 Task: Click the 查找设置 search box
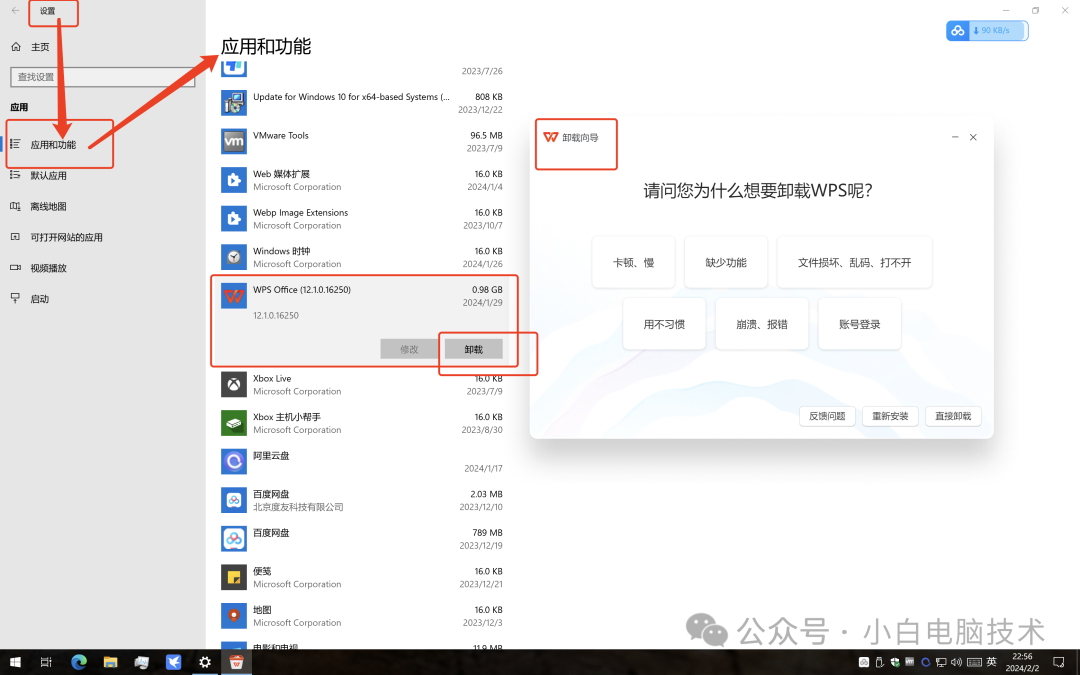[103, 77]
